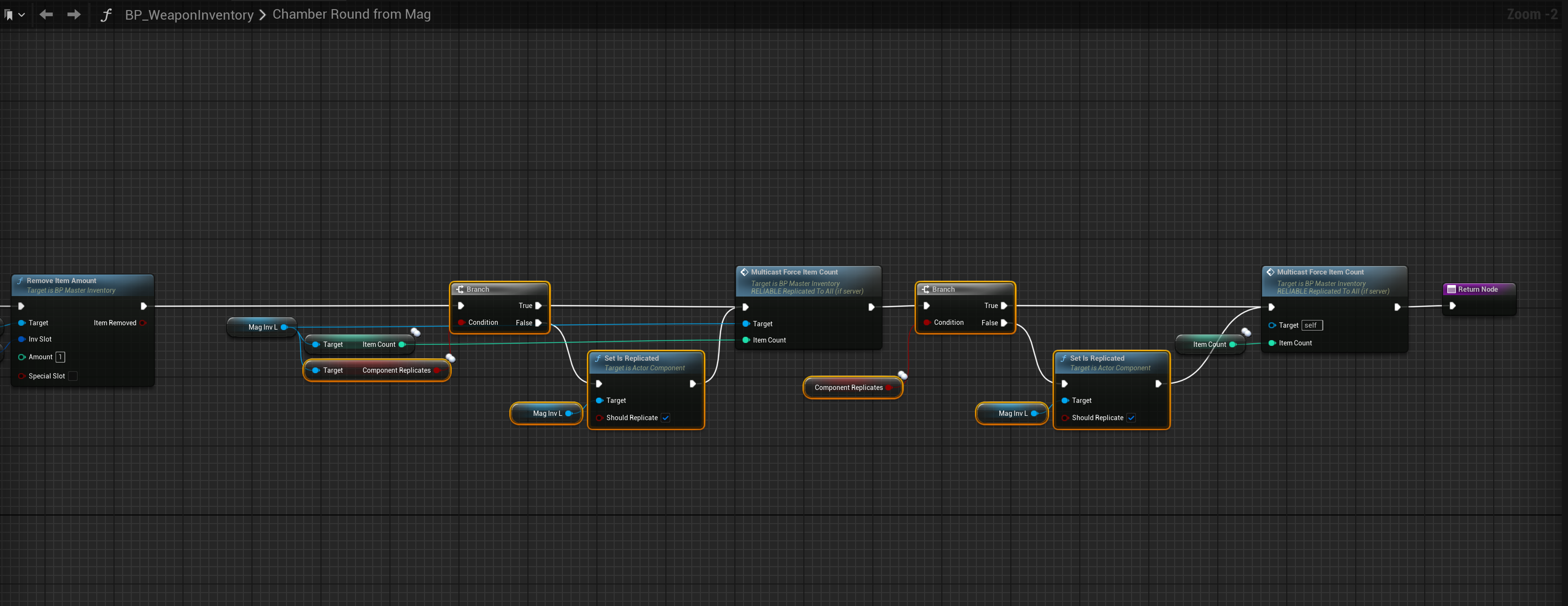Toggle Should Replicate on the left Set Is Replicated
Screen dimensions: 1568x606
[665, 418]
